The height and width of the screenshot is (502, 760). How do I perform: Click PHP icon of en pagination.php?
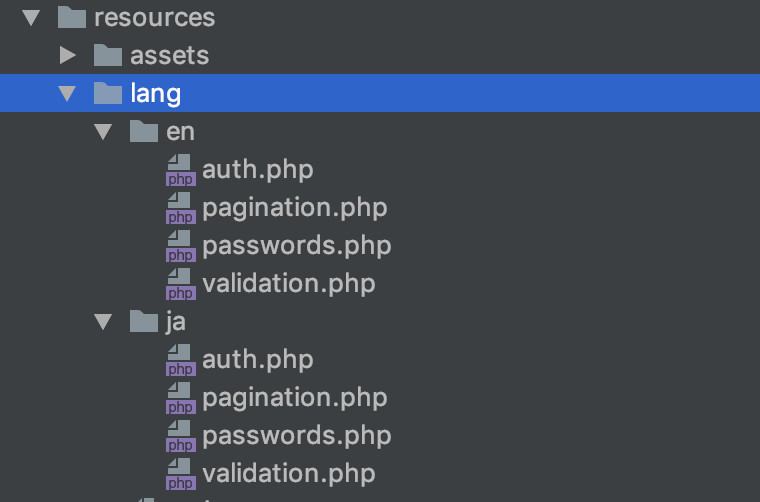click(181, 208)
